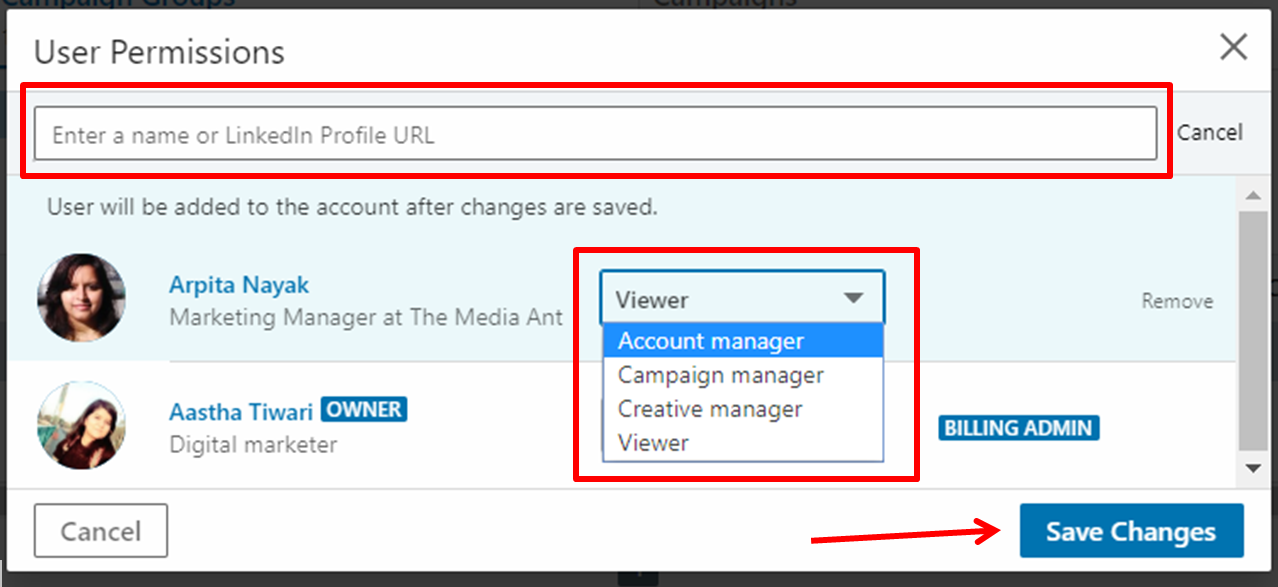Click the OWNER badge beside Aastha Tiwari
The width and height of the screenshot is (1278, 587).
363,409
